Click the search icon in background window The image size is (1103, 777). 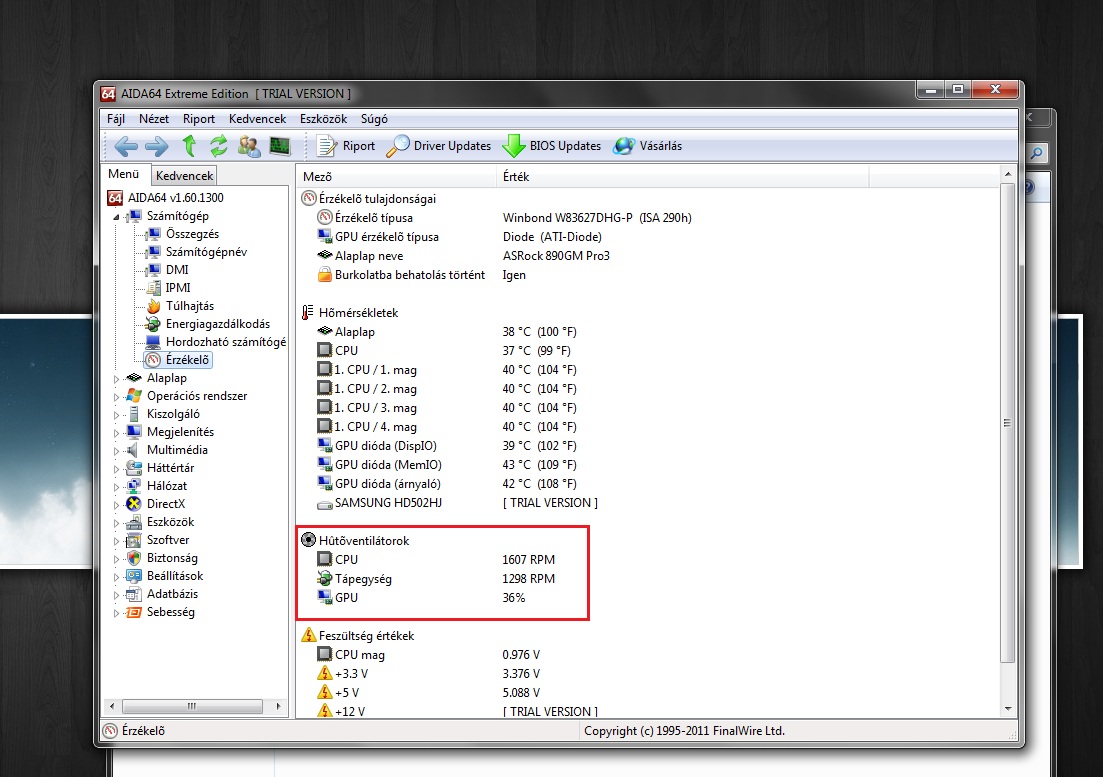pyautogui.click(x=1037, y=153)
